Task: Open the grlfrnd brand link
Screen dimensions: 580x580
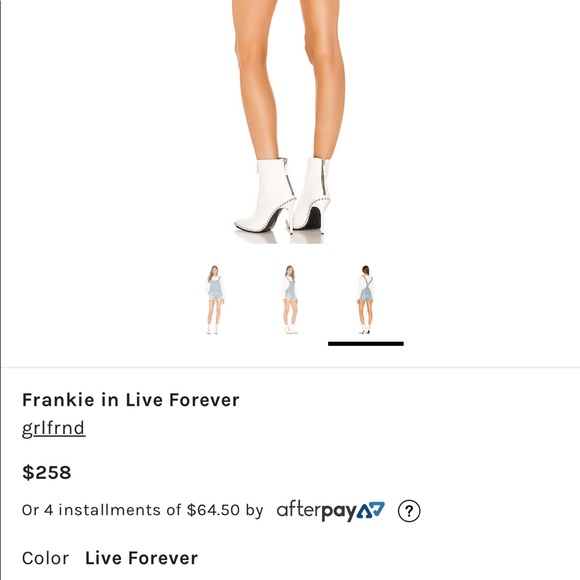Action: tap(53, 428)
